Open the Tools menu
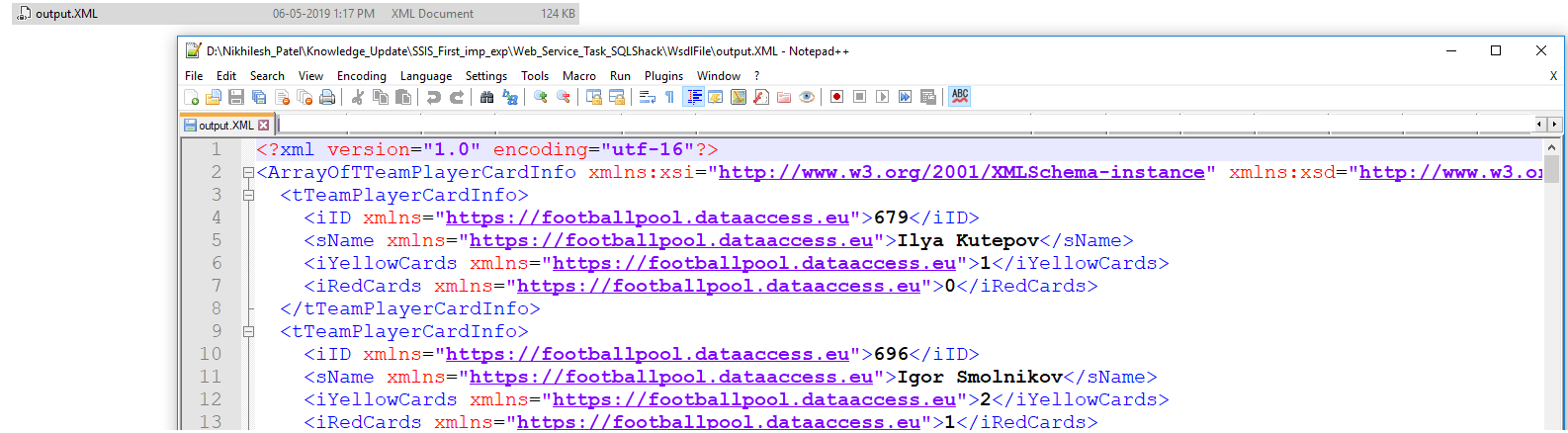This screenshot has height=433, width=1568. click(x=535, y=76)
